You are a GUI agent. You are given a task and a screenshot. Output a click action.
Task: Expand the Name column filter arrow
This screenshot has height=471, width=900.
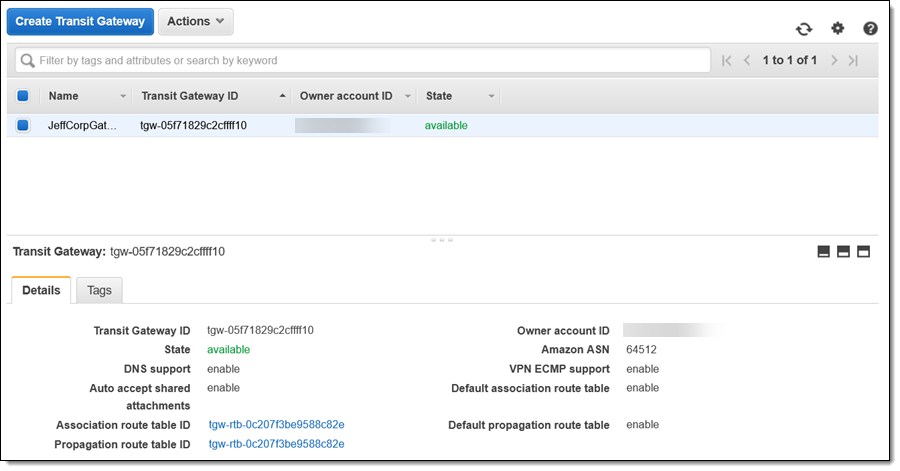click(123, 97)
